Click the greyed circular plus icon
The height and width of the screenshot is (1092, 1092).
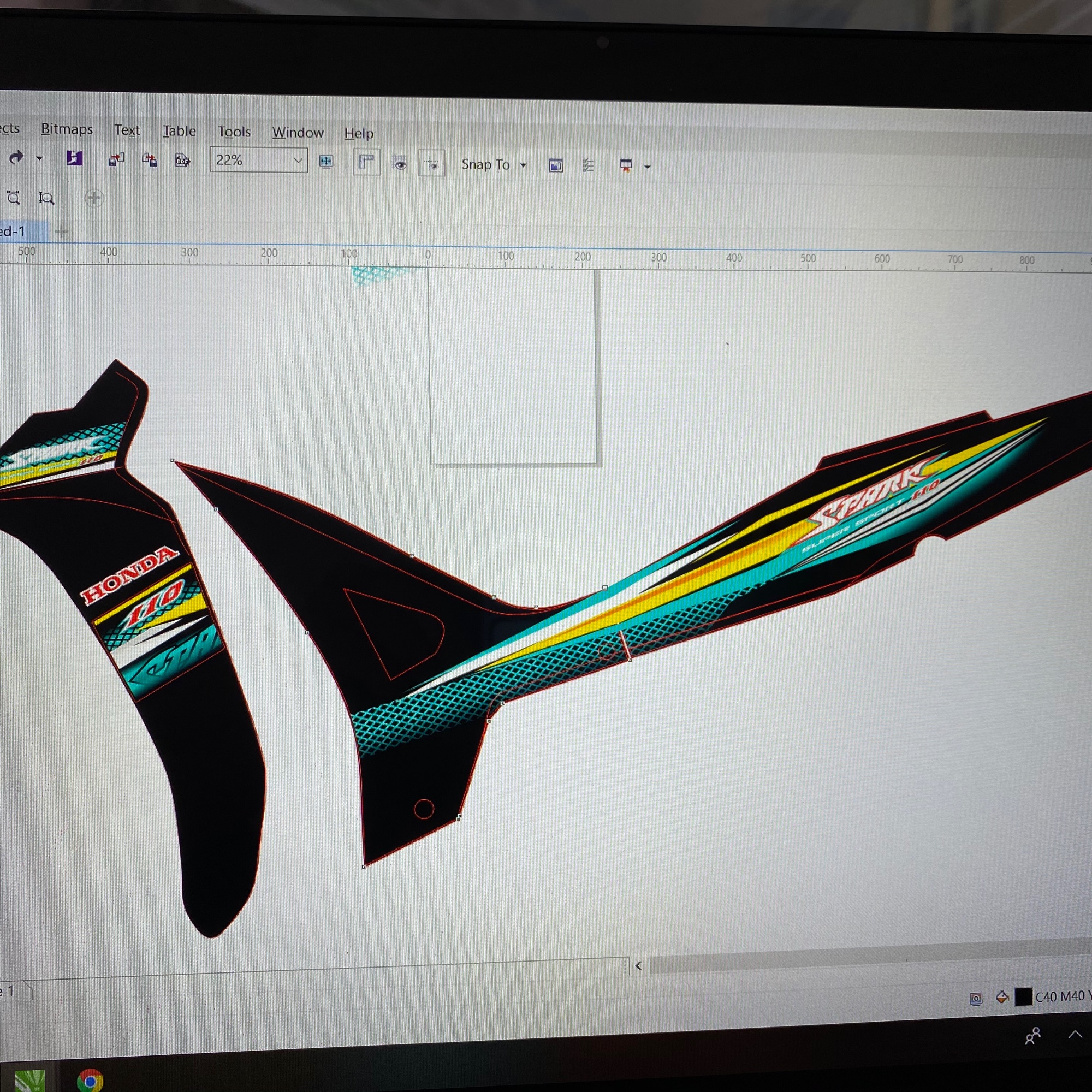(x=94, y=198)
